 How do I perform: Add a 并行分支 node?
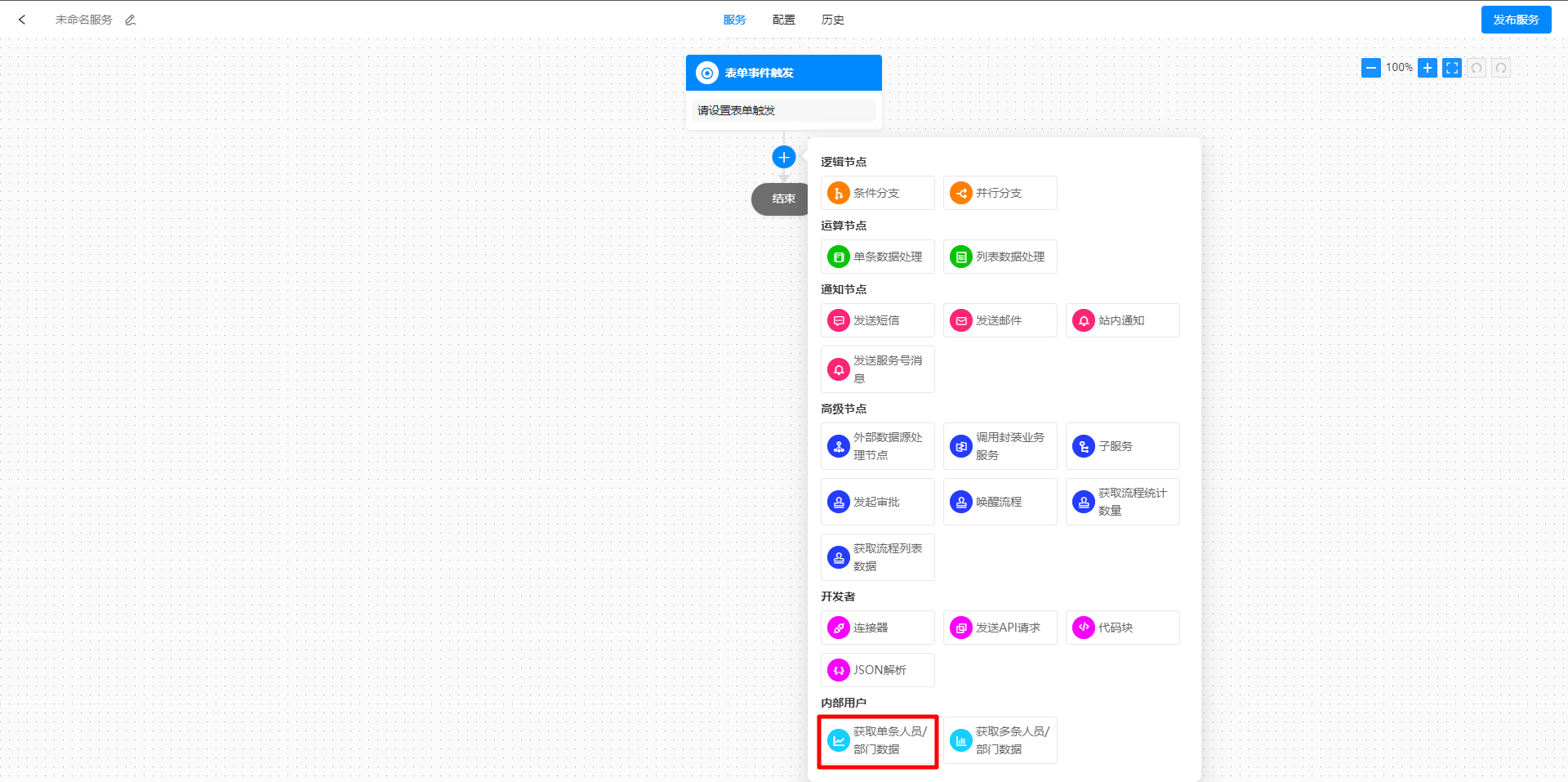[1000, 193]
